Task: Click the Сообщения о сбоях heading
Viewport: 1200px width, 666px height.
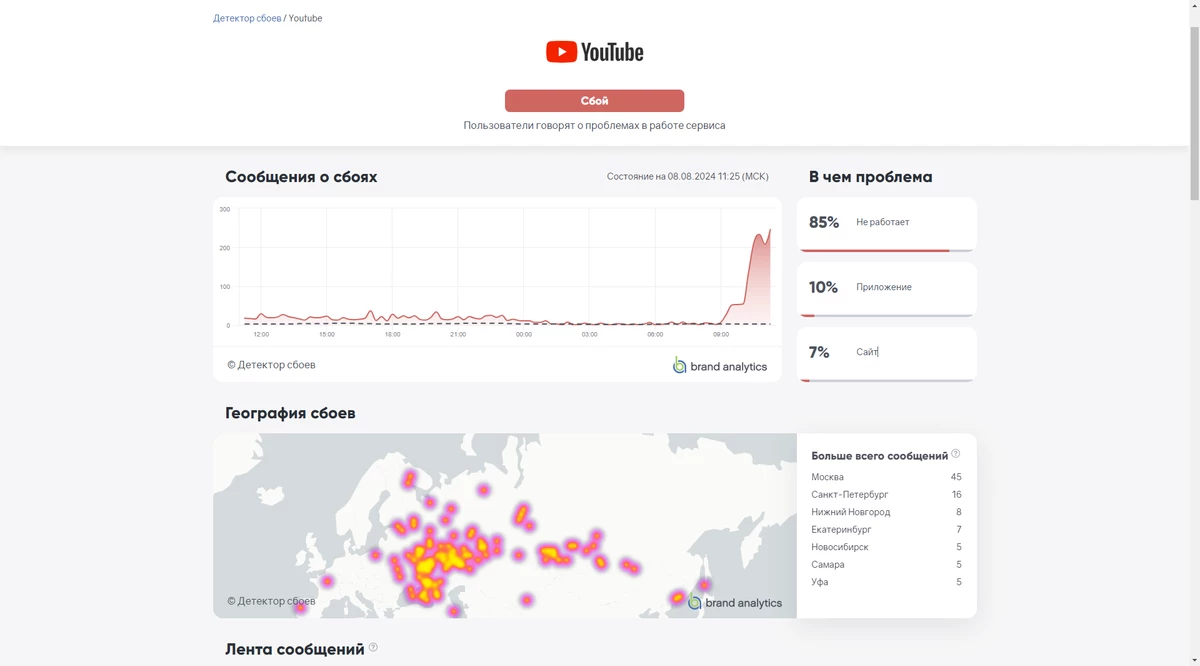Action: pos(301,177)
